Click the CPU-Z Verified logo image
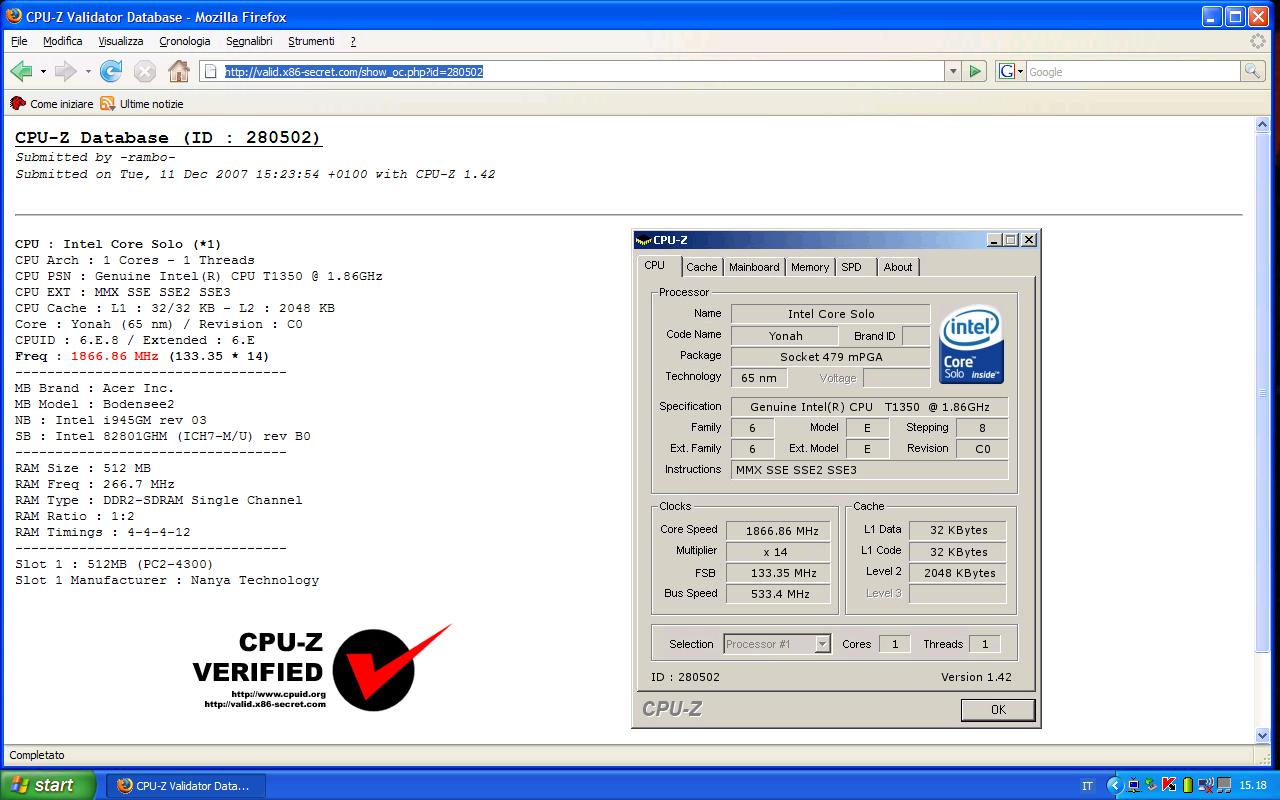The height and width of the screenshot is (800, 1280). click(322, 670)
